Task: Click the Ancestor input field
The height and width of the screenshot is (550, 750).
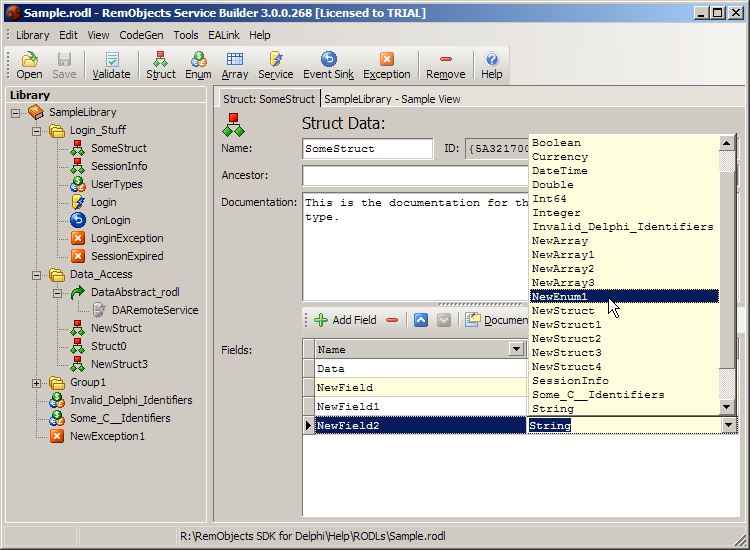Action: [415, 176]
